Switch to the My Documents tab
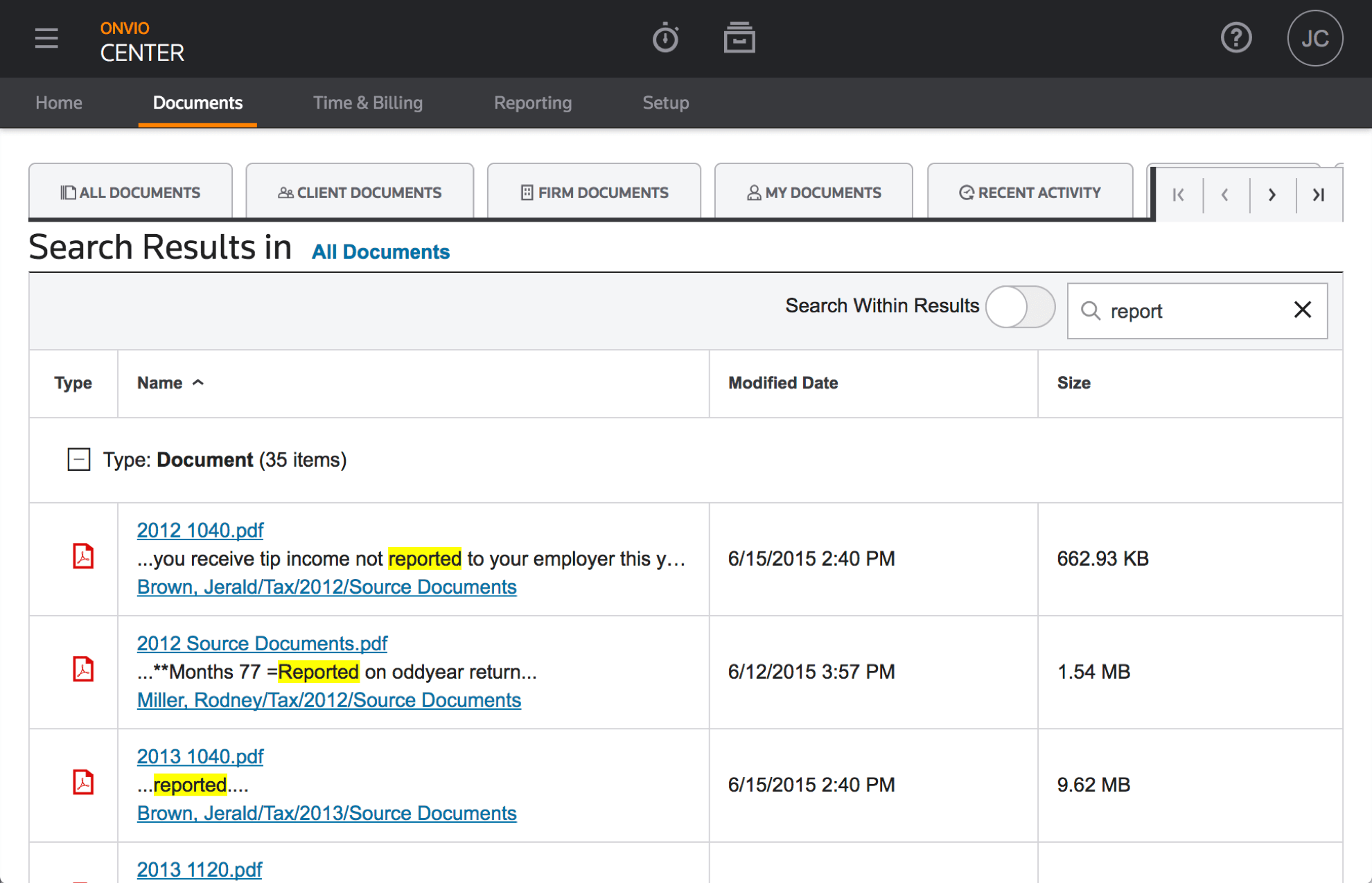The image size is (1372, 883). (813, 192)
